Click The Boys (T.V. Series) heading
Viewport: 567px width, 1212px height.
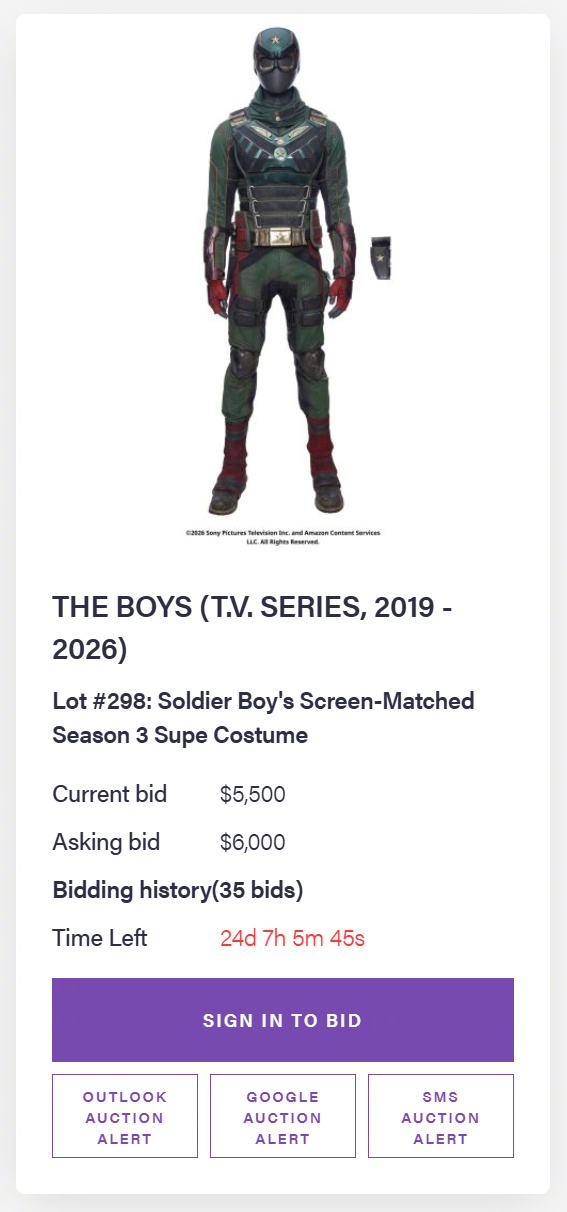point(256,627)
